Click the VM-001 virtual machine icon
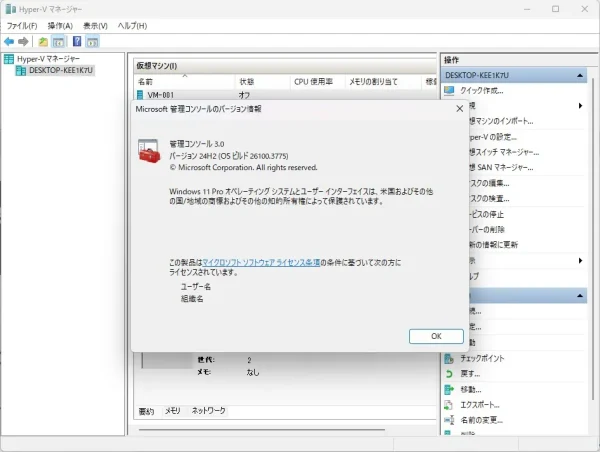Screen dimensions: 600x452 coord(140,95)
